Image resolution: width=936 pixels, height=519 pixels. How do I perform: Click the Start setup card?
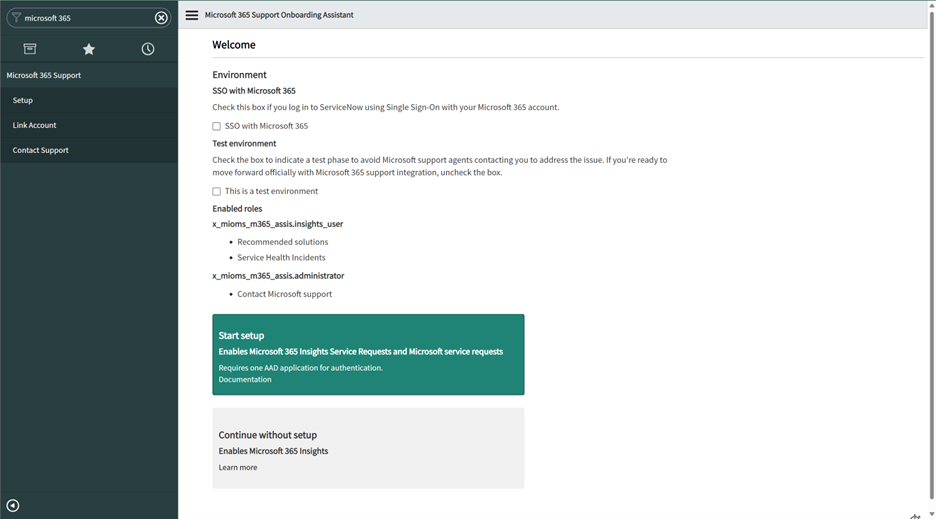click(368, 355)
